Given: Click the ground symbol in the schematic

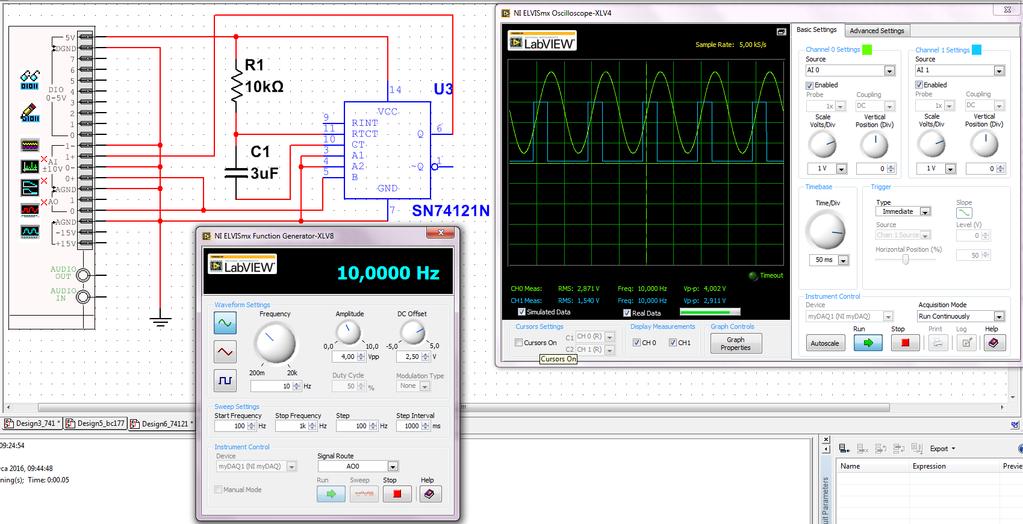Looking at the screenshot, I should 160,320.
